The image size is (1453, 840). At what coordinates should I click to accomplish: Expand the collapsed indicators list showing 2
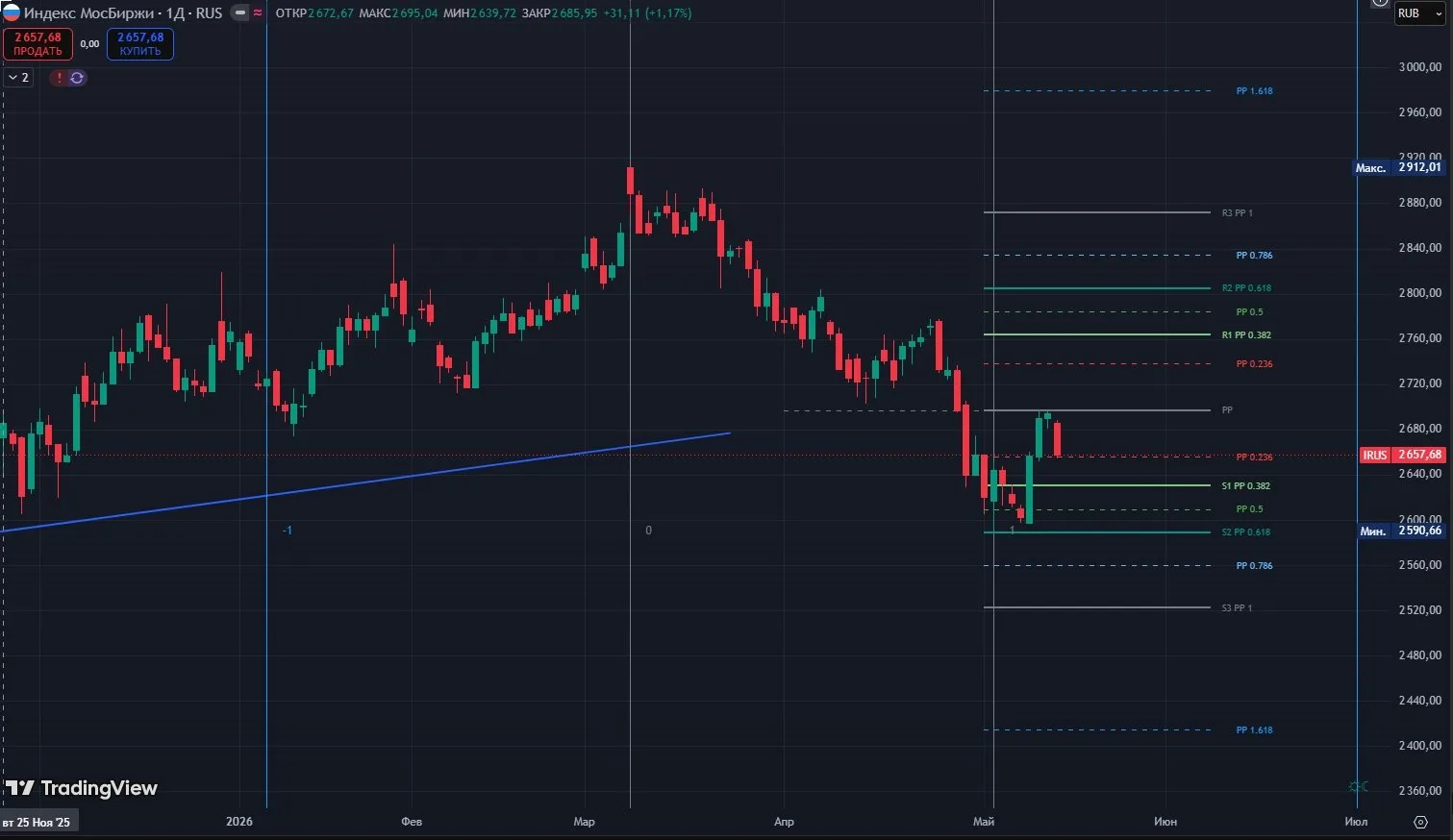19,78
